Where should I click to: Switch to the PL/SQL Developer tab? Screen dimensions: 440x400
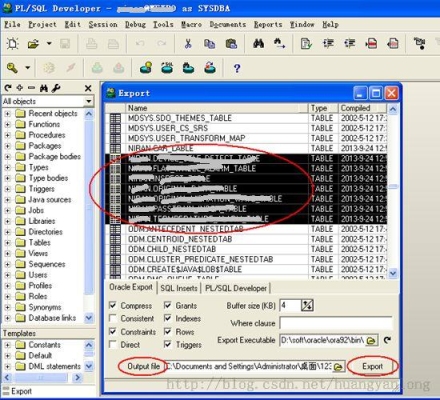pyautogui.click(x=236, y=288)
